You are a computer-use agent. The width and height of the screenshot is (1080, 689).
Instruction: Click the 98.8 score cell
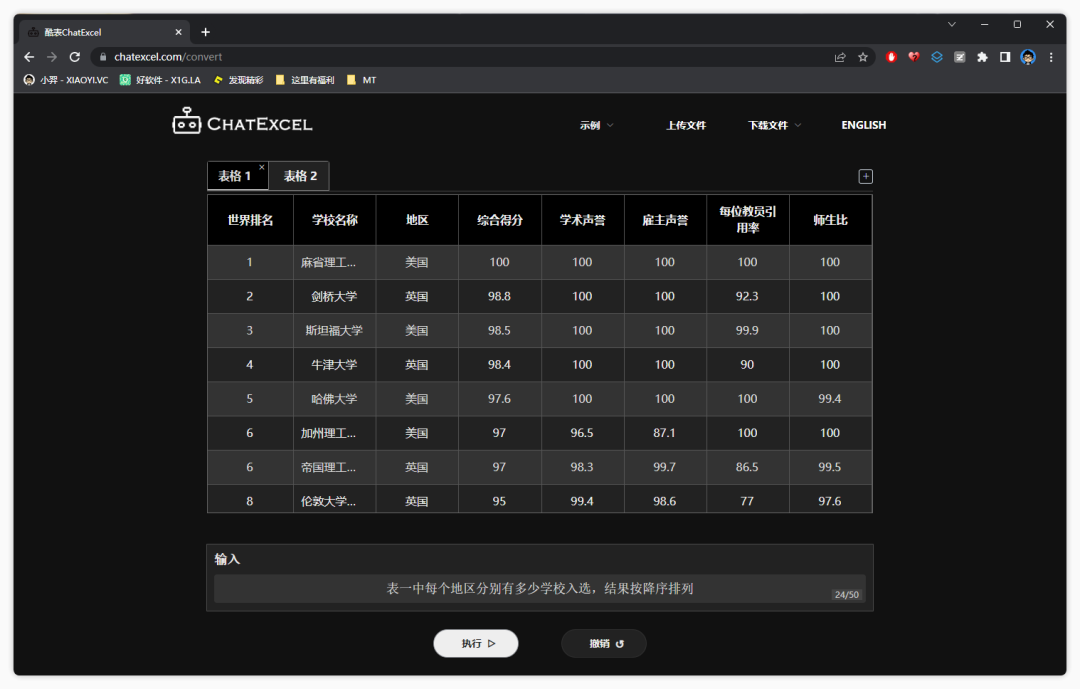click(x=500, y=296)
